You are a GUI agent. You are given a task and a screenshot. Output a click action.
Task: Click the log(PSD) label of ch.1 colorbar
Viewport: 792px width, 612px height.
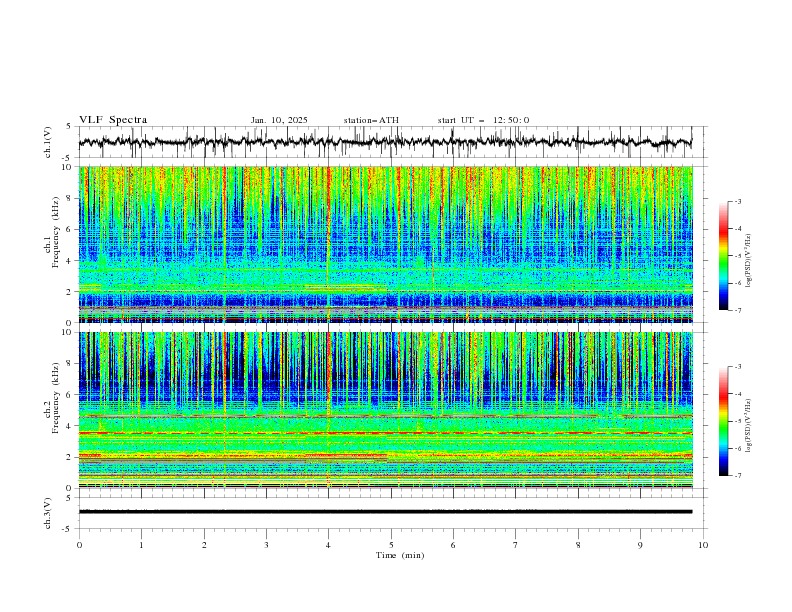click(749, 261)
